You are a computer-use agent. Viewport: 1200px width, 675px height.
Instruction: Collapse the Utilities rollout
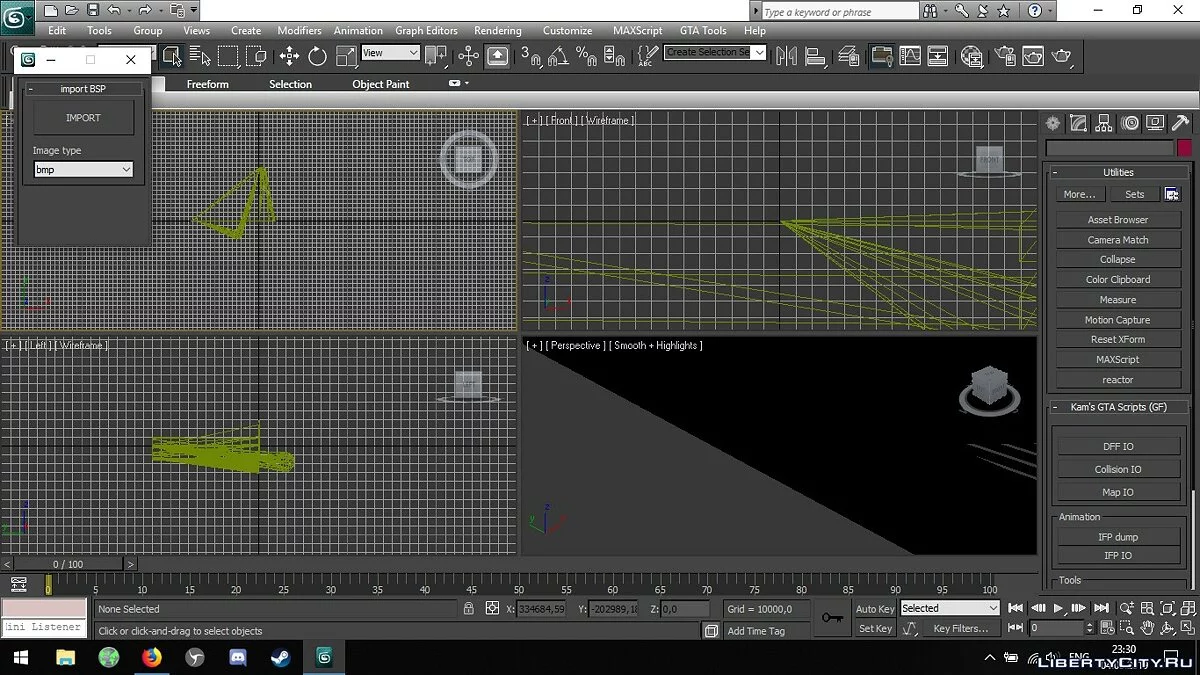point(1117,172)
